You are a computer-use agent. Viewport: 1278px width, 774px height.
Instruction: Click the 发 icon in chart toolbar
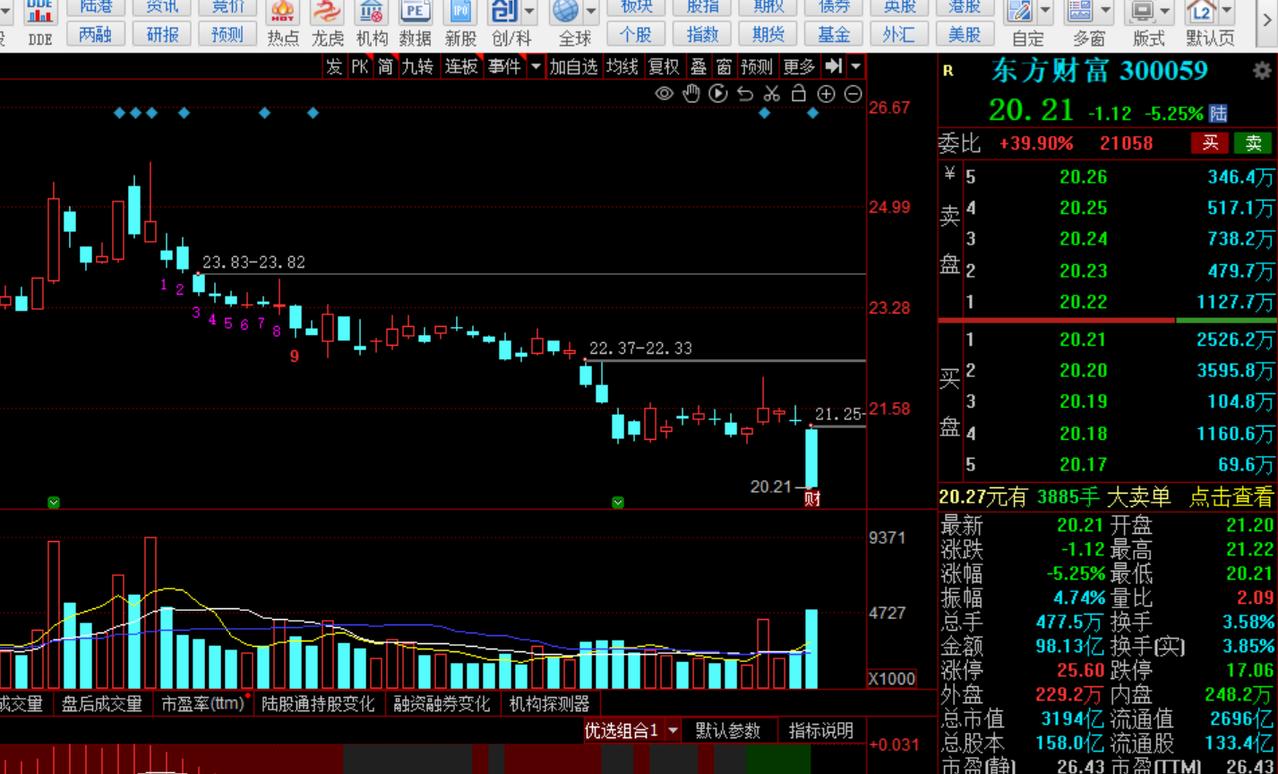(x=333, y=66)
